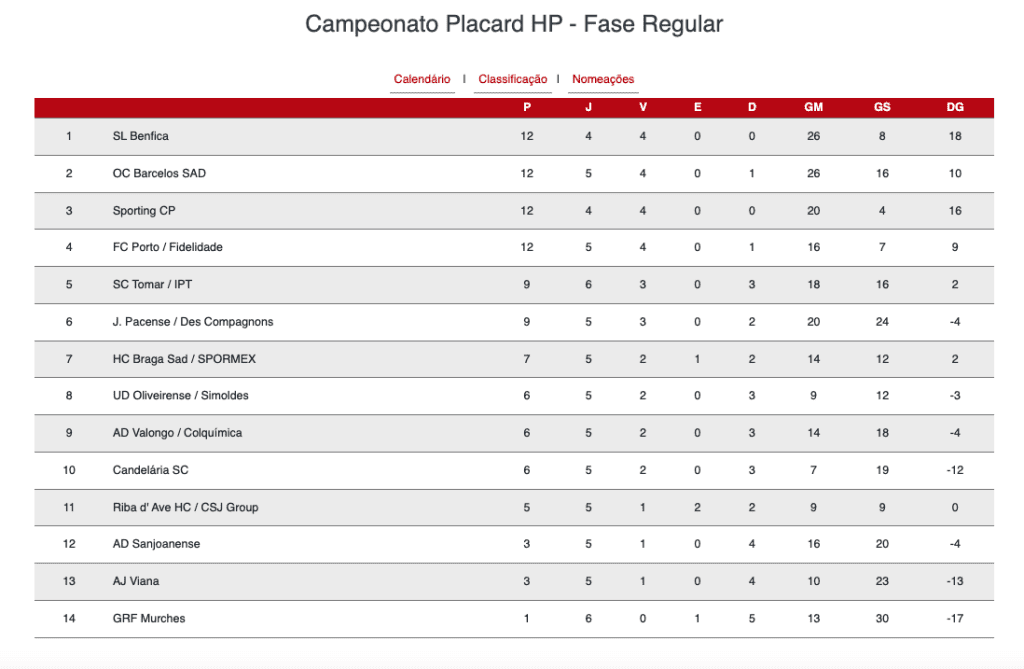Open J. Pacense / Des Compagnons entry

tap(193, 321)
